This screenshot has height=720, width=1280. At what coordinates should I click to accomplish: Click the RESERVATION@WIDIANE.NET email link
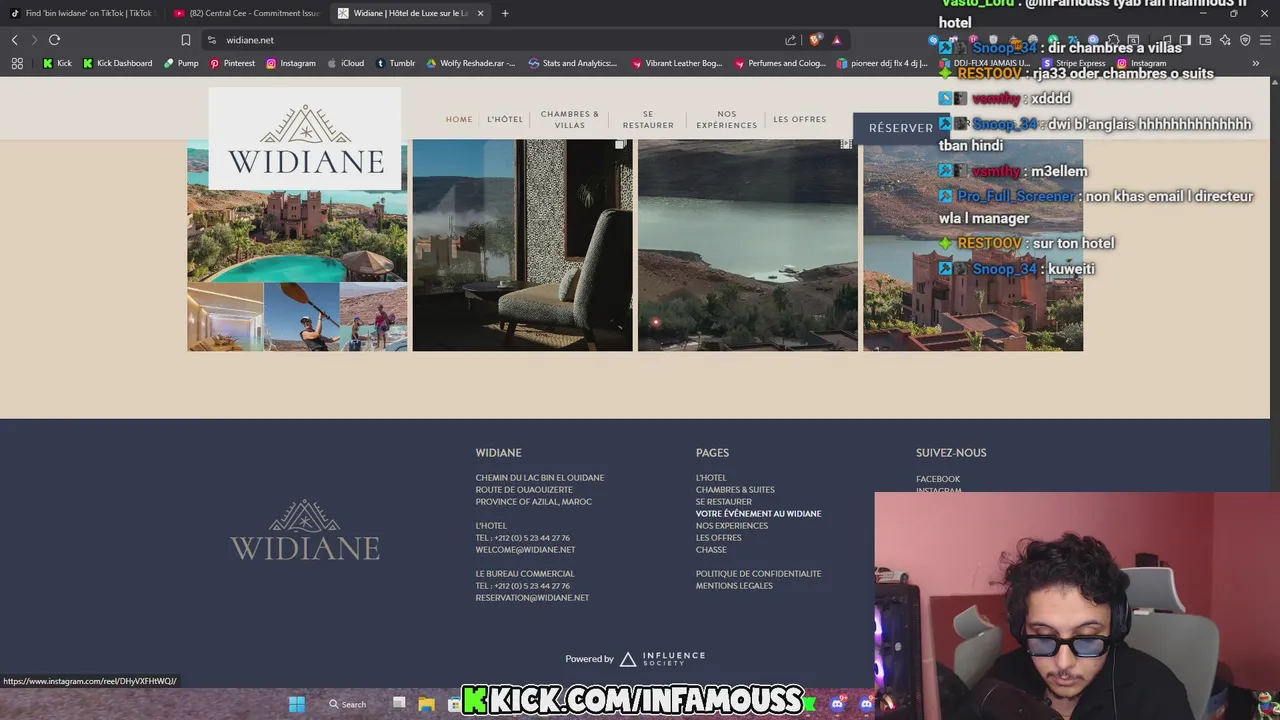point(532,598)
